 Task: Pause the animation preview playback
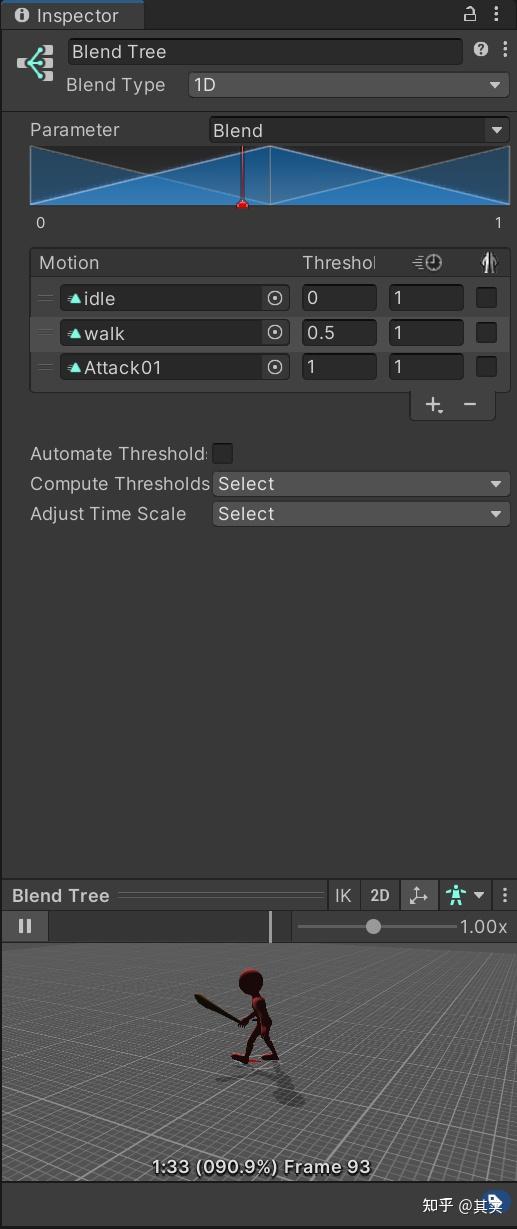click(25, 926)
